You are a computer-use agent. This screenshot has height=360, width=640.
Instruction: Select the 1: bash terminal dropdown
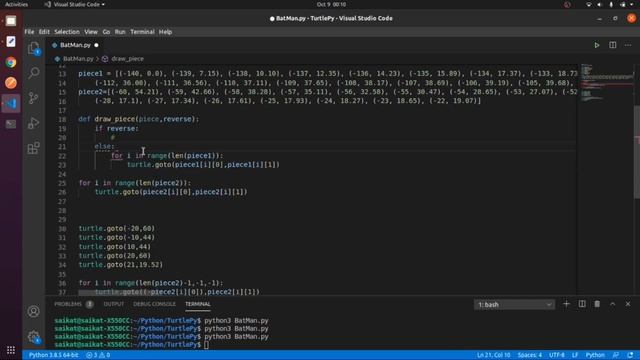[x=514, y=304]
